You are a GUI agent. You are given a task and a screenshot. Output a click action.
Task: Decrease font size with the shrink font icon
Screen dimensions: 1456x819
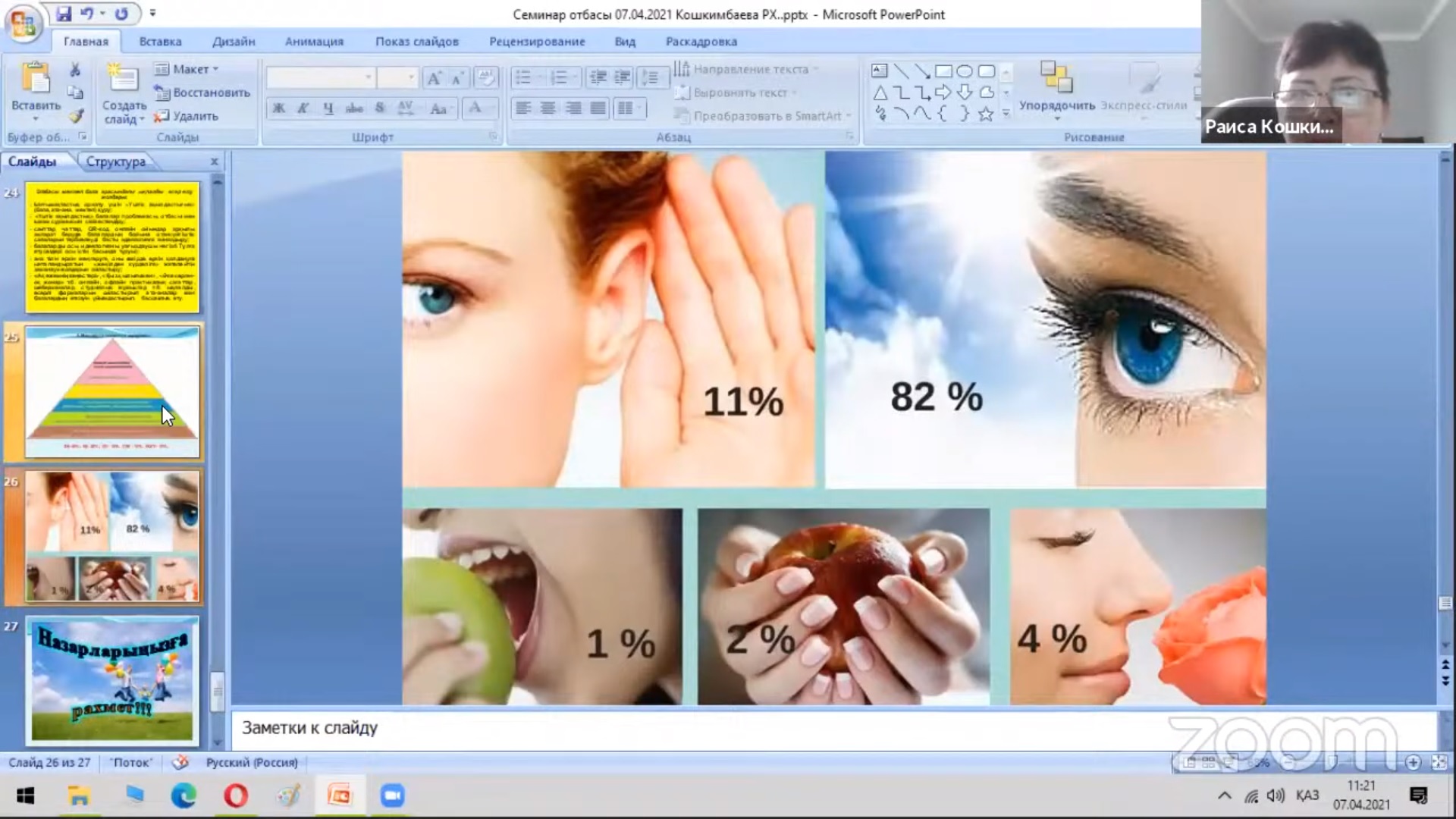pos(457,78)
